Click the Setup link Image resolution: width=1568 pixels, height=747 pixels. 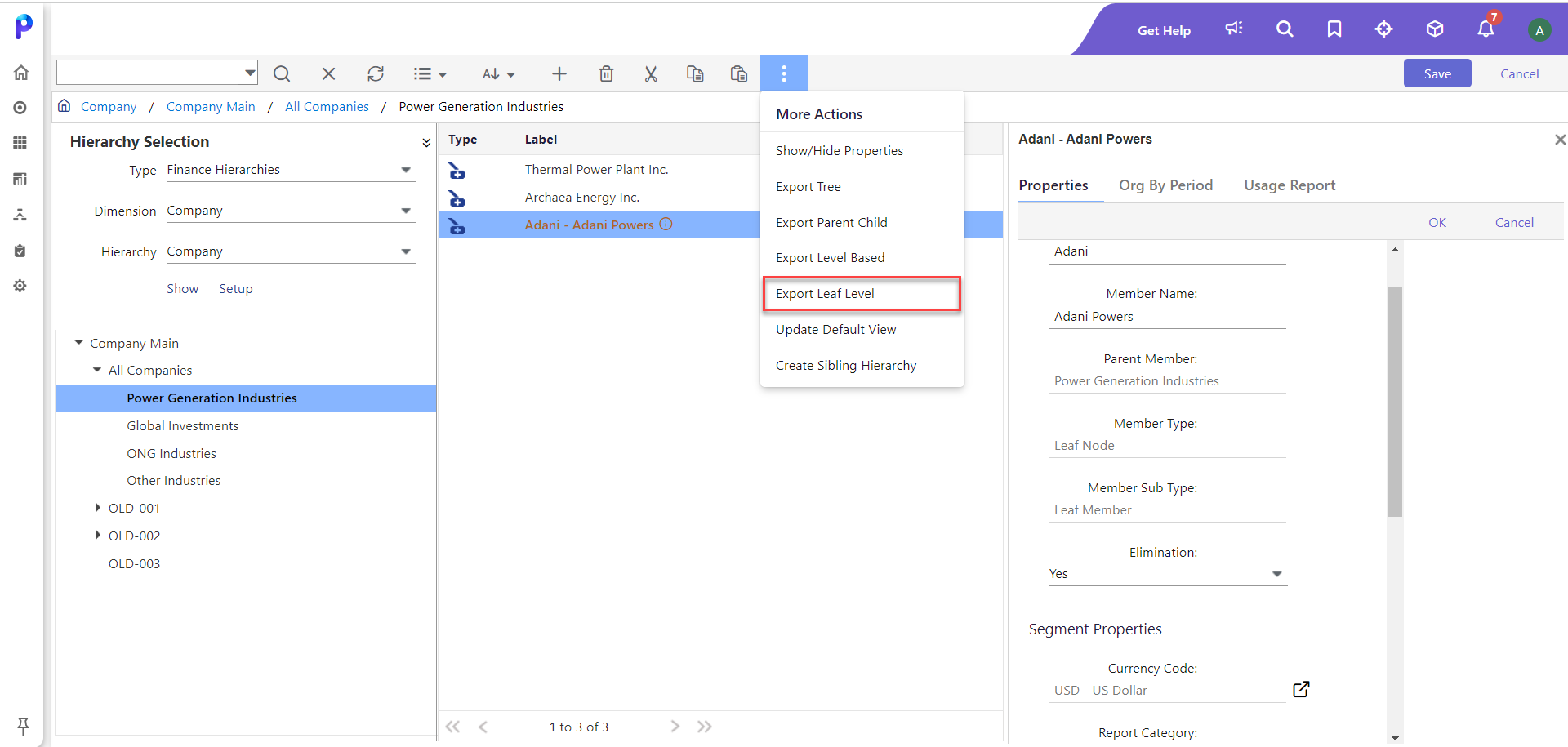(236, 289)
